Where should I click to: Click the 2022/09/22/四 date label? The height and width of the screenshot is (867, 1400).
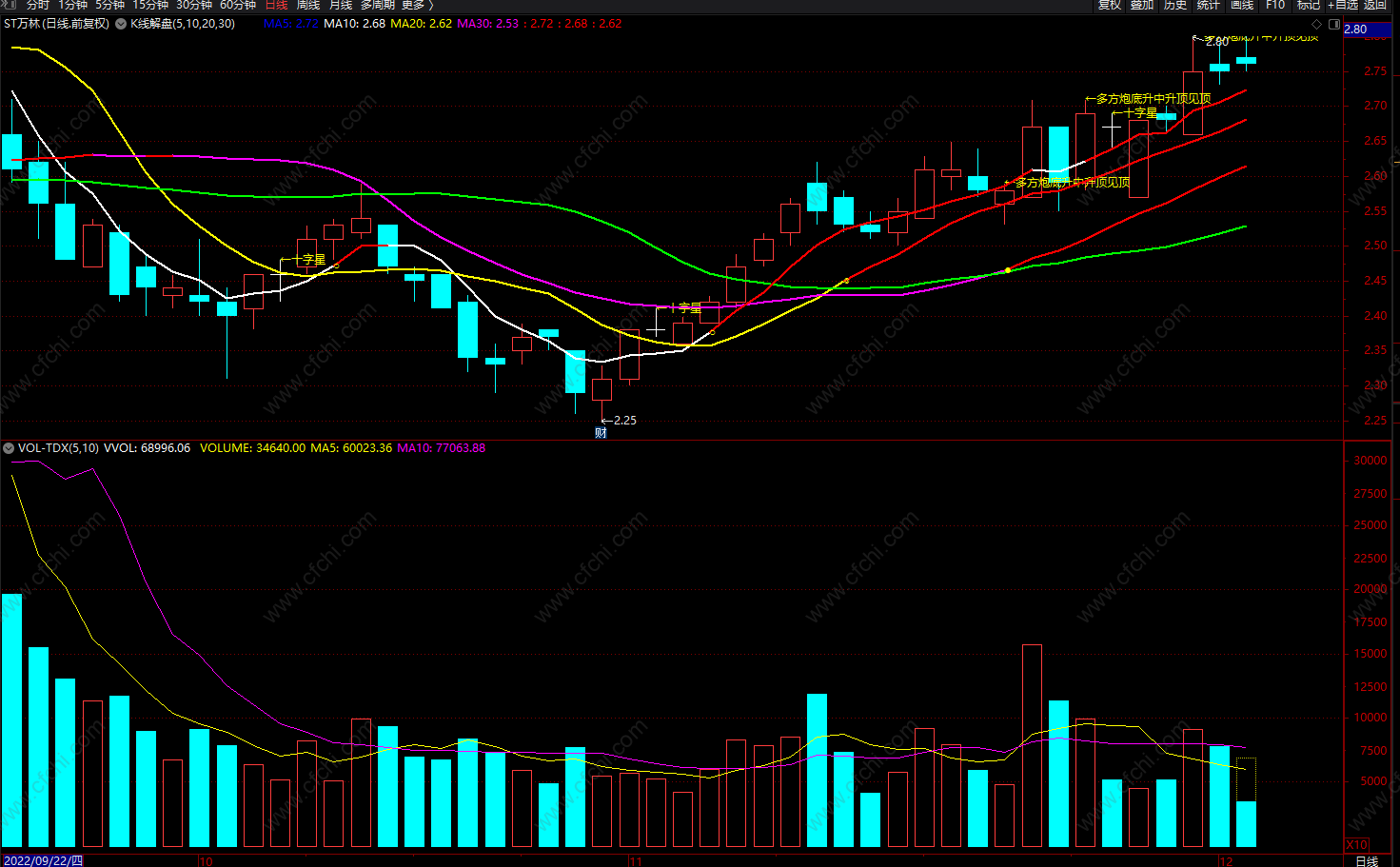coord(43,861)
